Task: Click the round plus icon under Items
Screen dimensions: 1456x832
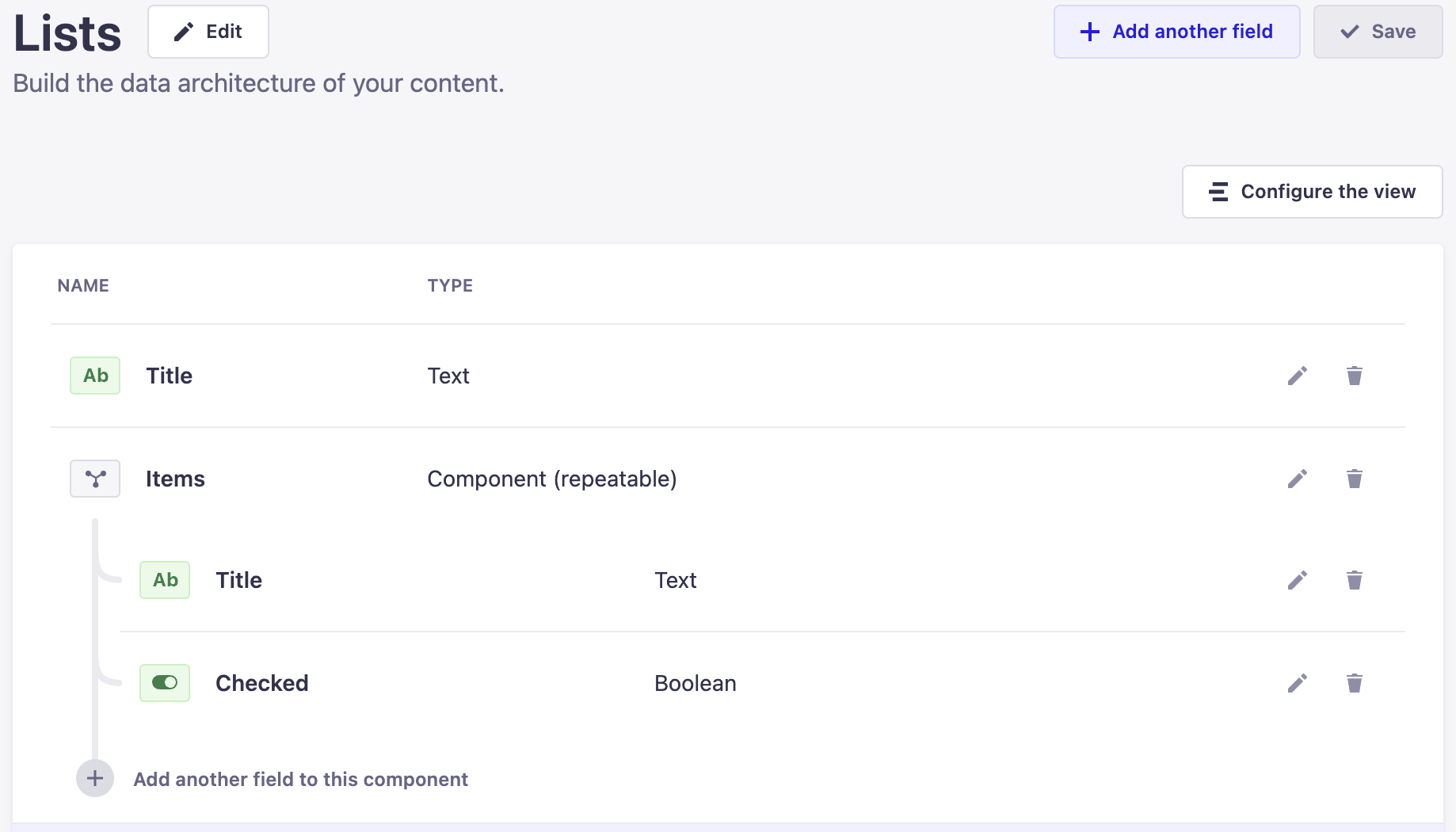Action: [x=95, y=778]
